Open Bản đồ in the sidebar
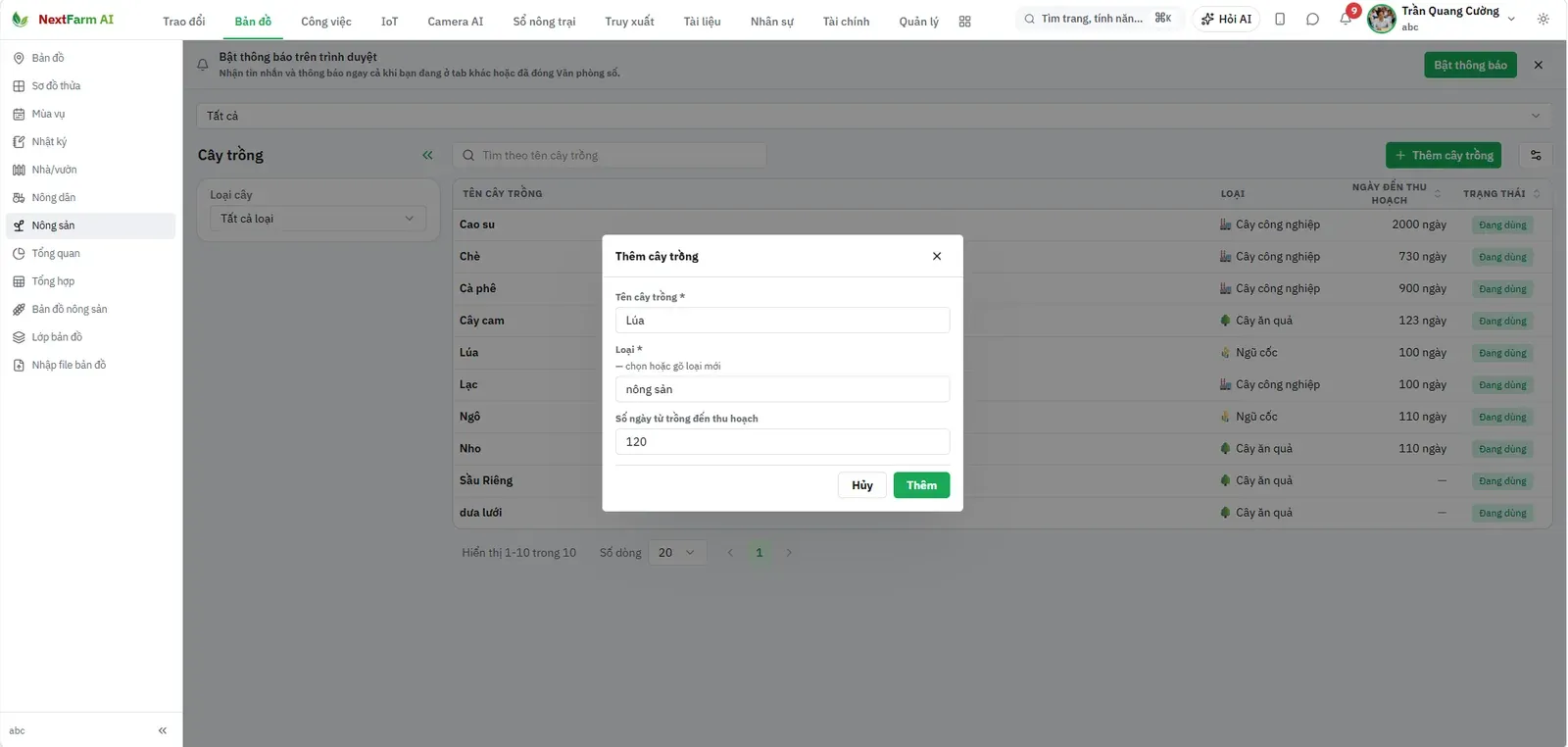The image size is (1568, 747). [90, 58]
